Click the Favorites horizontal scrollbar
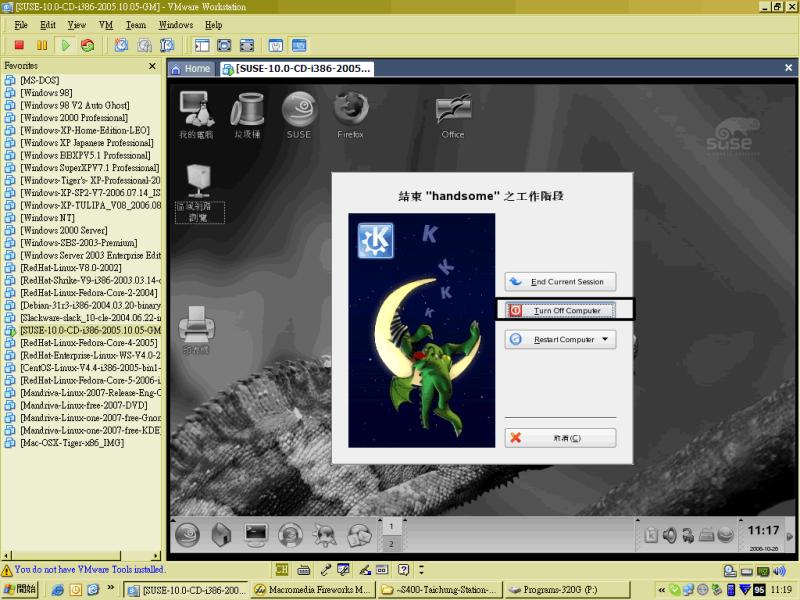Image resolution: width=800 pixels, height=600 pixels. pos(82,556)
